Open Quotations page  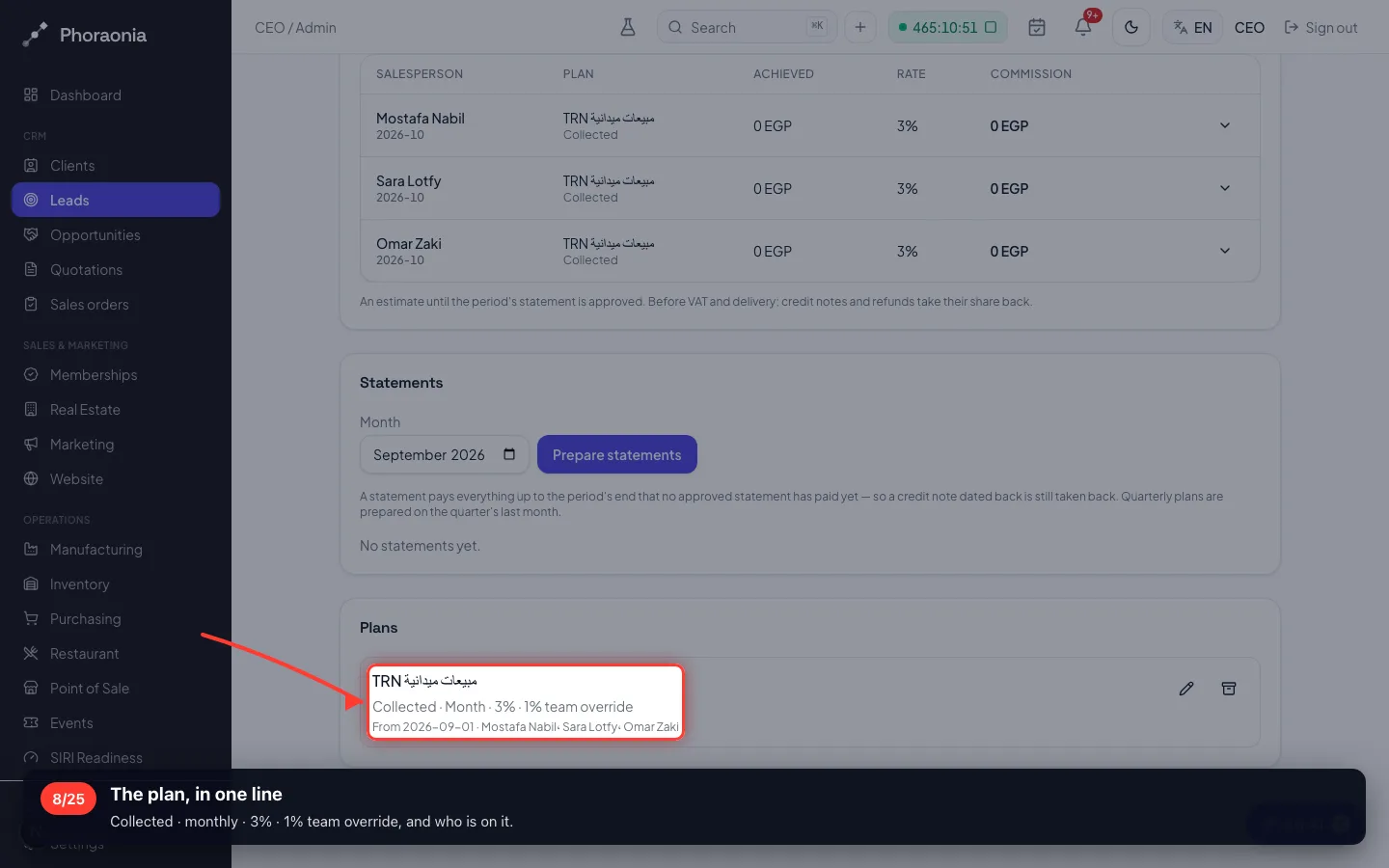coord(116,269)
